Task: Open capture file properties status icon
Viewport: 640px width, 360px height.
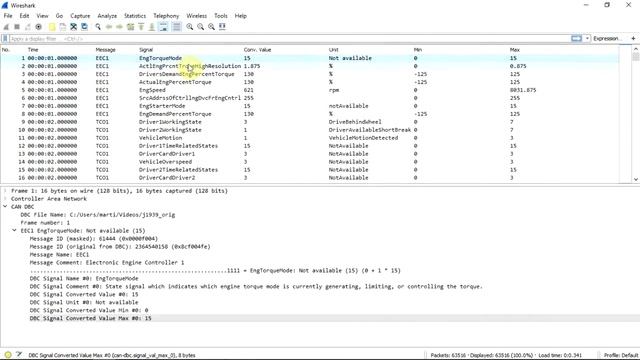Action: pos(19,355)
